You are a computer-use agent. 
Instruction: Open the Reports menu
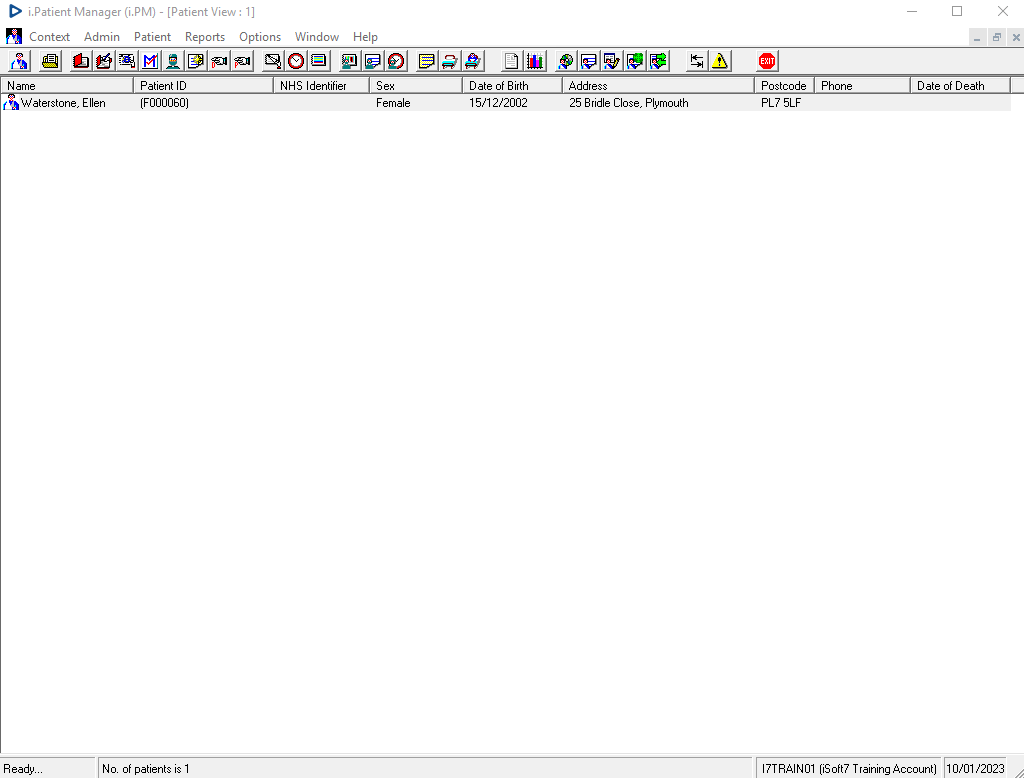click(204, 37)
